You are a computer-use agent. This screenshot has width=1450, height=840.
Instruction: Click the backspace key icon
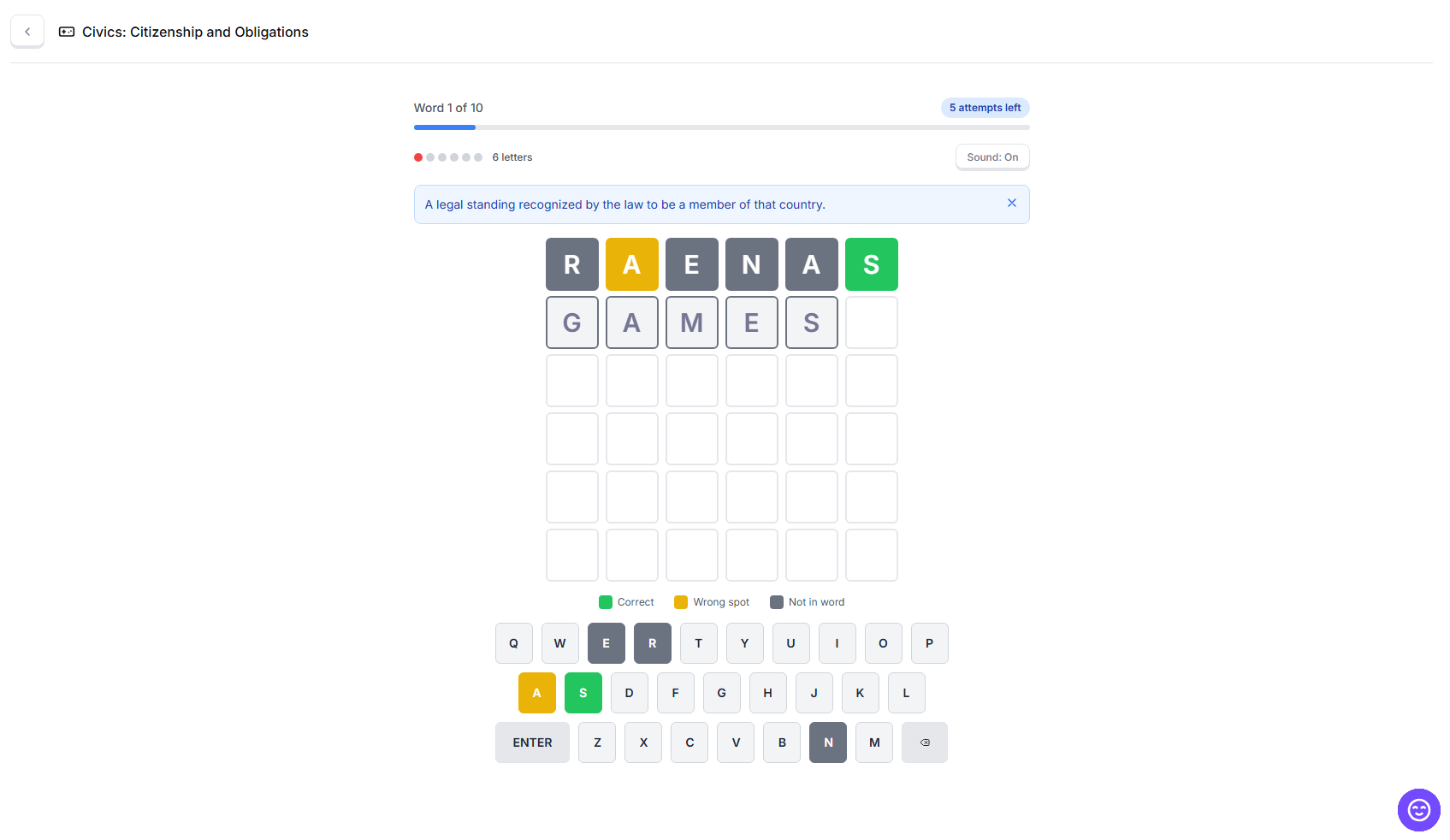point(924,742)
